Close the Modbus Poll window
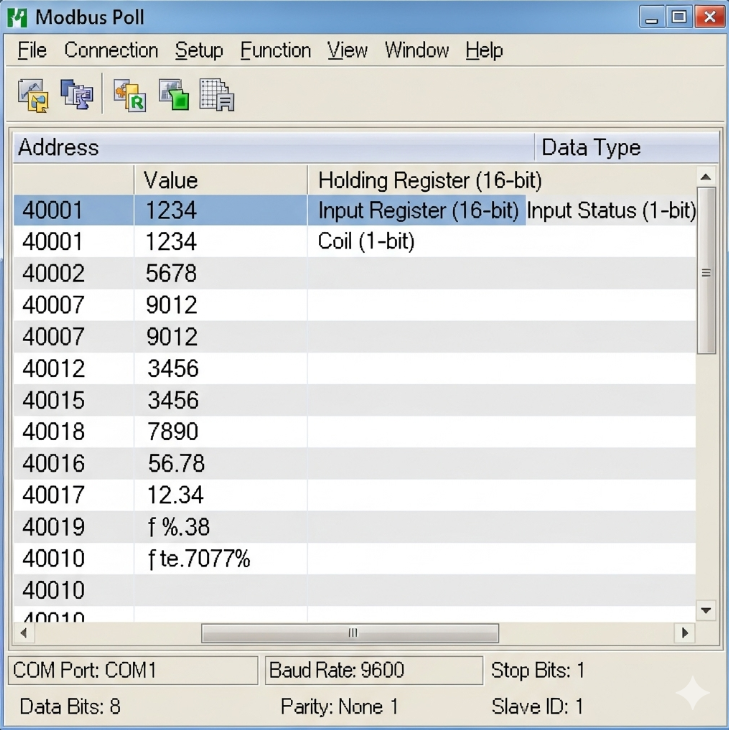The height and width of the screenshot is (730, 729). click(x=709, y=17)
